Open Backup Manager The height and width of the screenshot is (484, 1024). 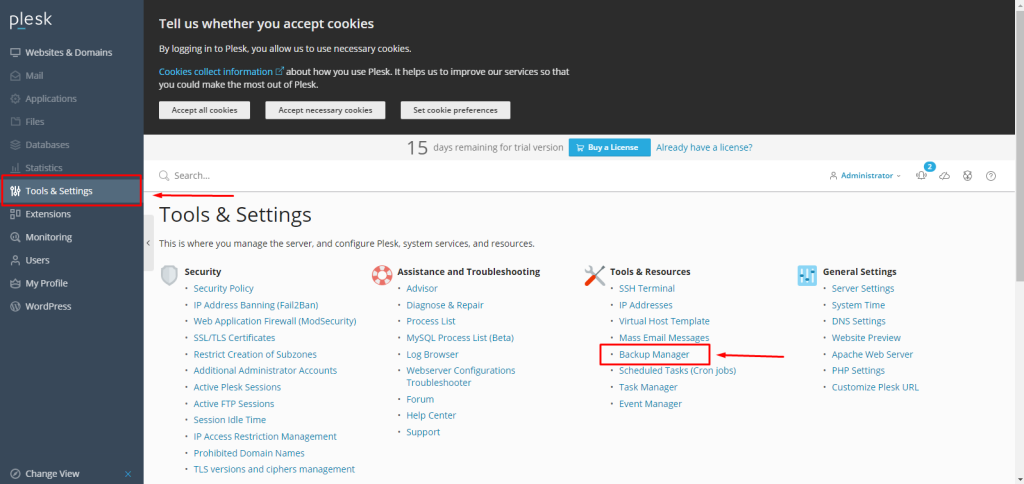coord(654,354)
